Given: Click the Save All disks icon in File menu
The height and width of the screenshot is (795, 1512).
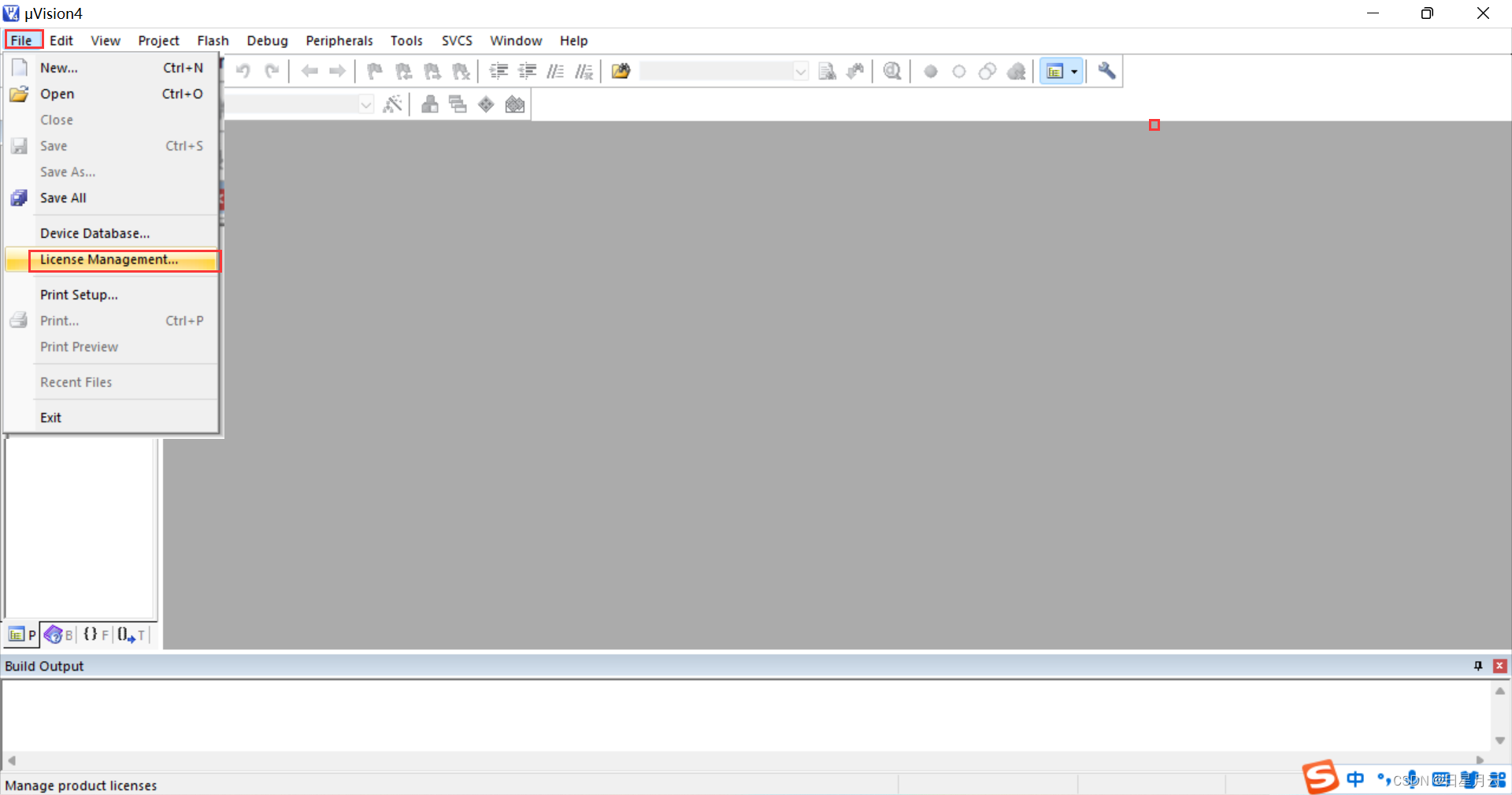Looking at the screenshot, I should click(19, 198).
